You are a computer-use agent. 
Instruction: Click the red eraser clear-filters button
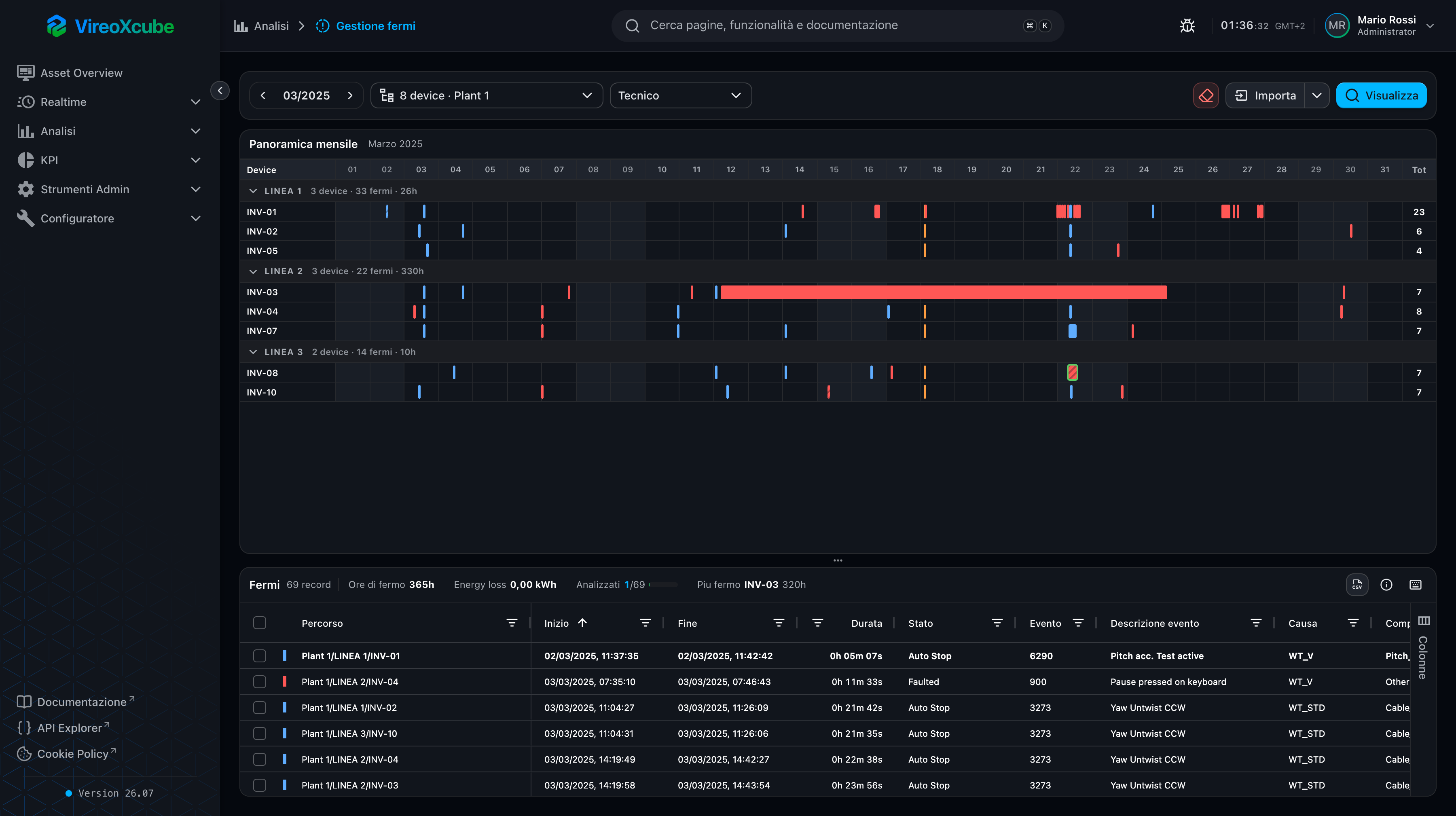click(1206, 95)
